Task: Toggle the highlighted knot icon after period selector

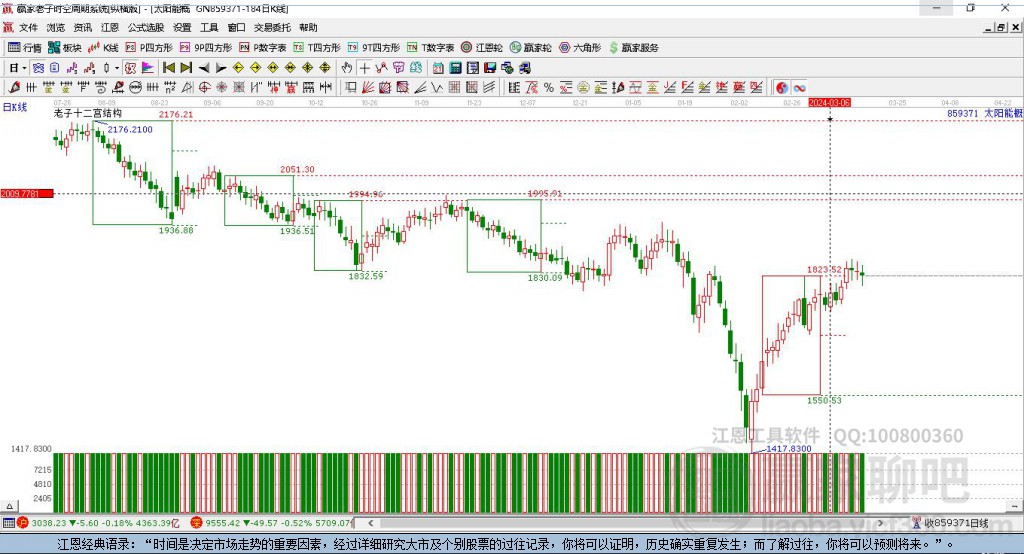Action: click(39, 68)
